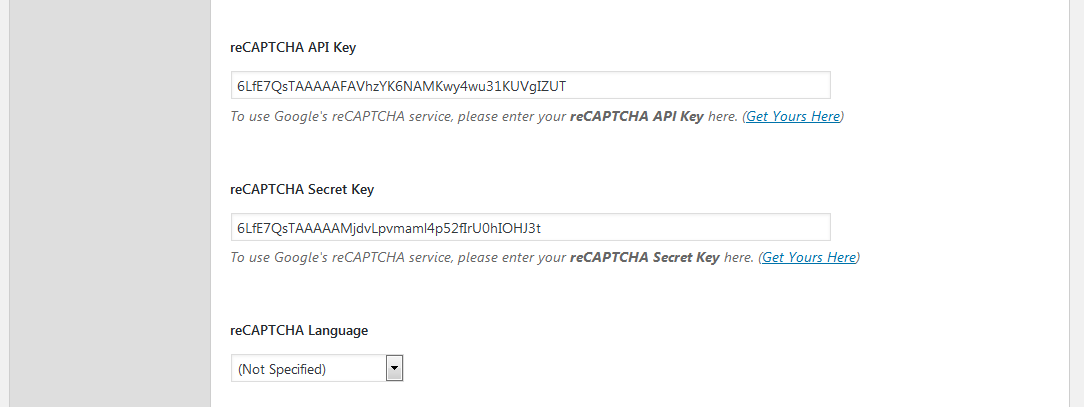Click bold reCAPTCHA Secret Key in help text
Screen dimensions: 1084x407
tap(644, 257)
